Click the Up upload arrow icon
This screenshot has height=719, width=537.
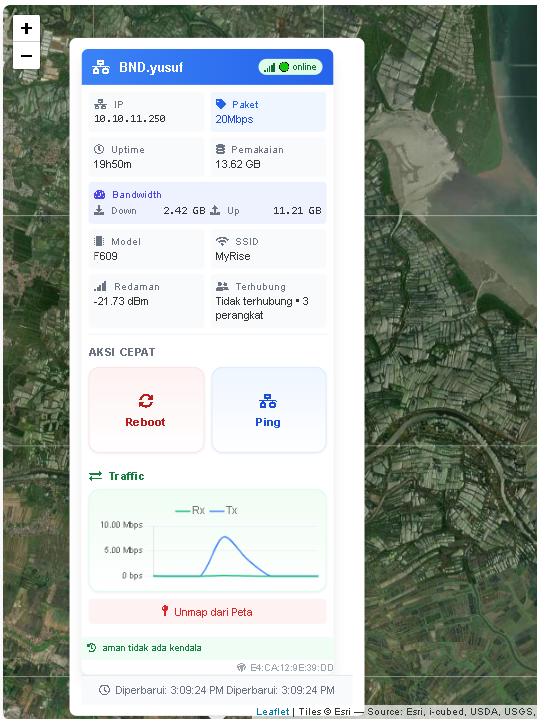[x=215, y=210]
